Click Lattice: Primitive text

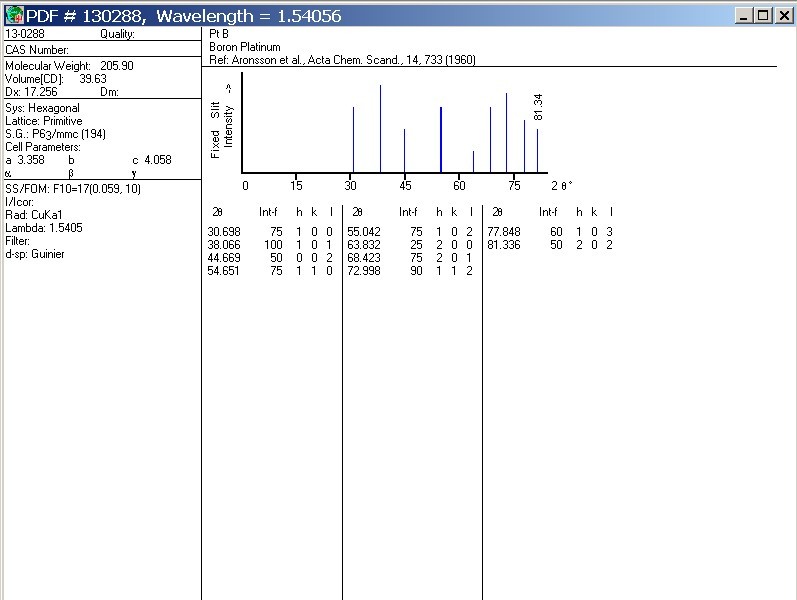[44, 121]
